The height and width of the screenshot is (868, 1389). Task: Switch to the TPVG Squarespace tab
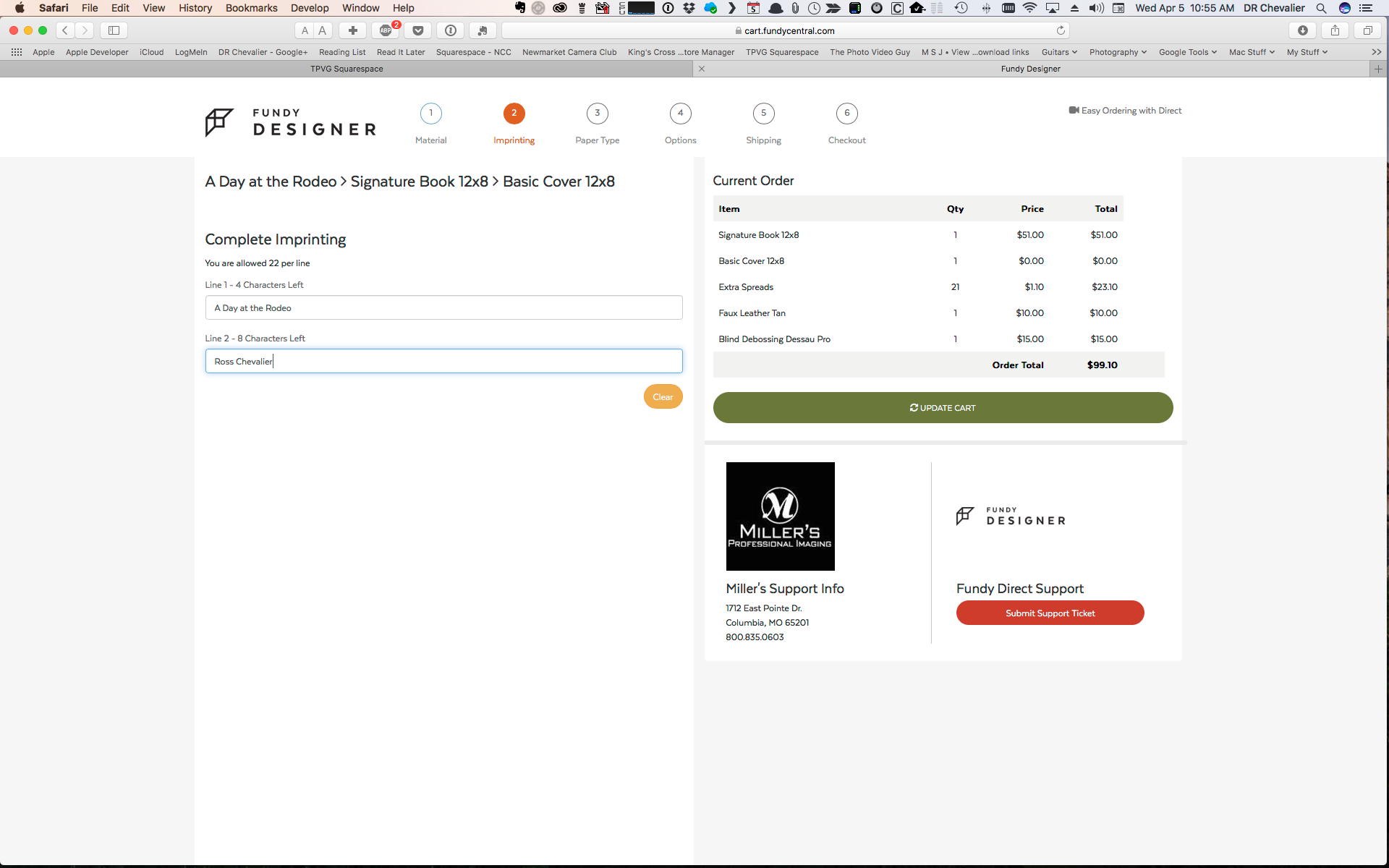click(x=347, y=69)
